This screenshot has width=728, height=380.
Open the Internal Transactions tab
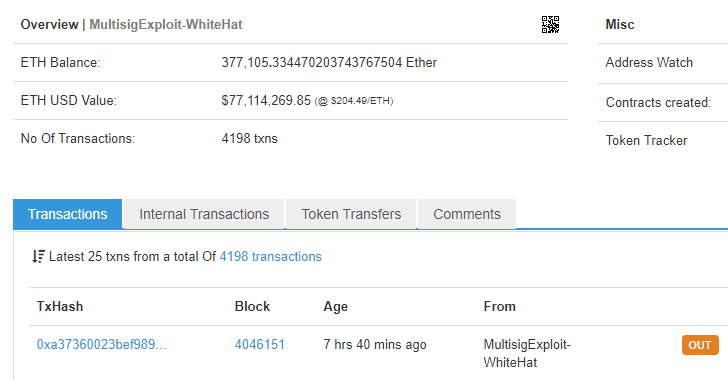point(204,214)
